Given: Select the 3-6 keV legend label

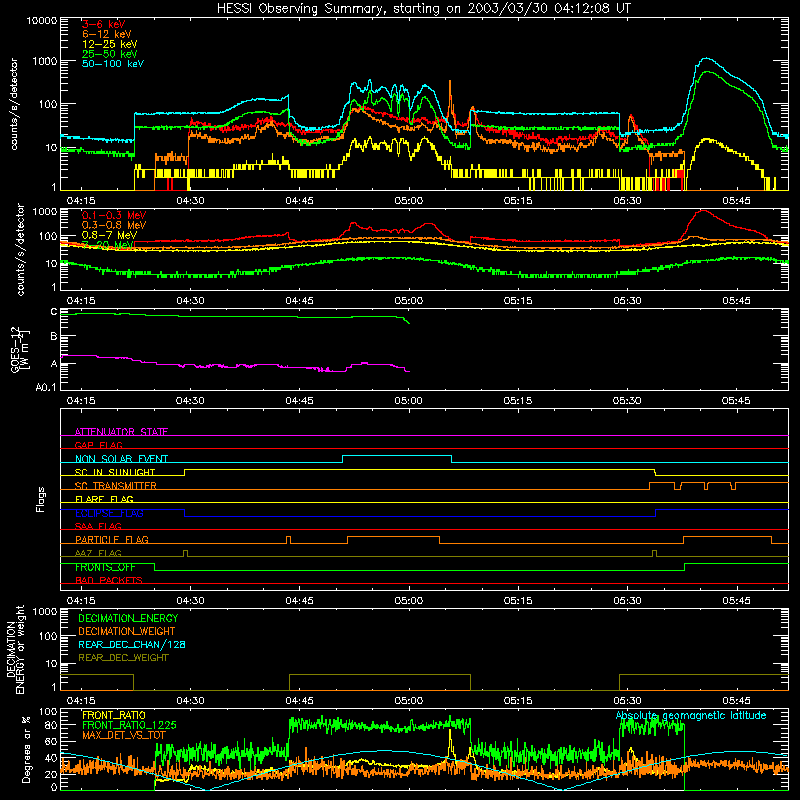Looking at the screenshot, I should 103,24.
